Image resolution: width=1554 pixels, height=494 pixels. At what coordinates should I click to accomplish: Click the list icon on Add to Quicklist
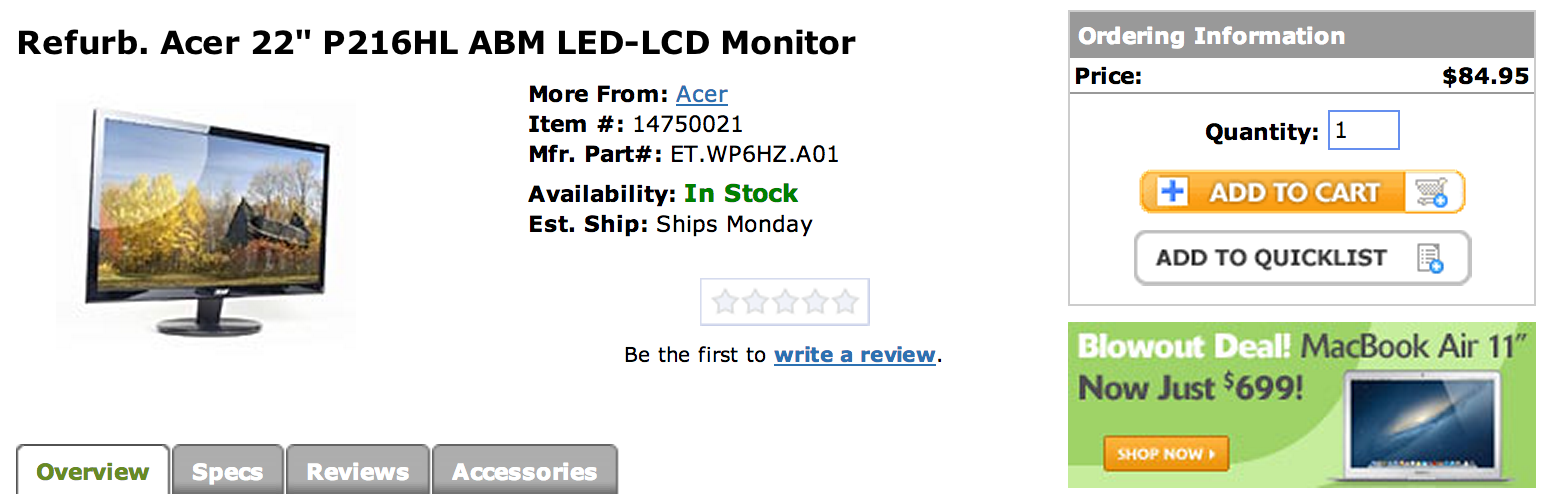pyautogui.click(x=1429, y=258)
